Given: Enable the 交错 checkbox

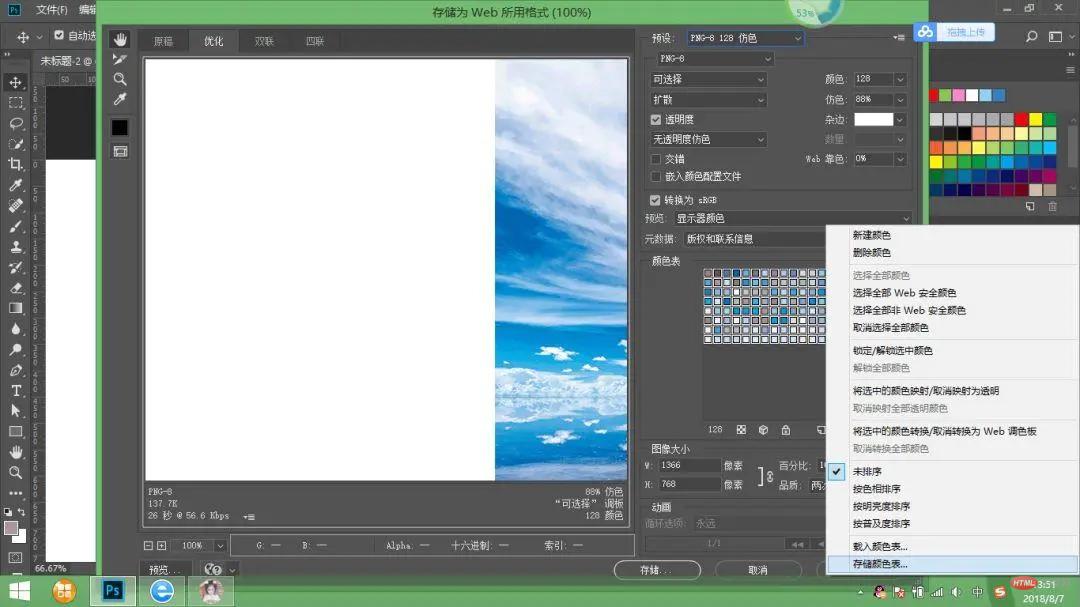Looking at the screenshot, I should [655, 158].
